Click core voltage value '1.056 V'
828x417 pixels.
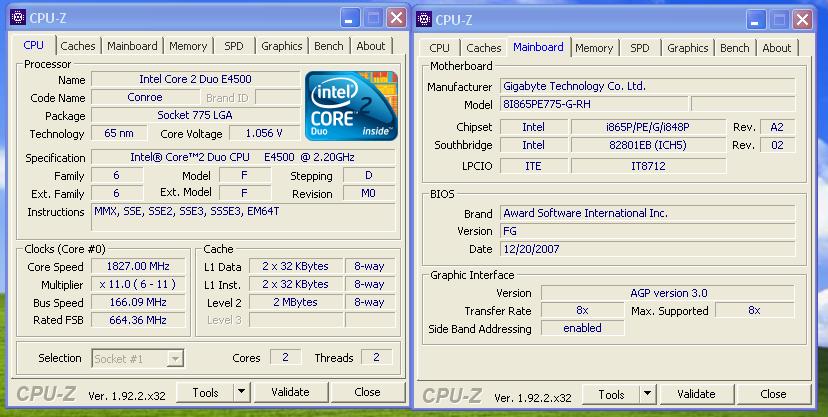[264, 133]
